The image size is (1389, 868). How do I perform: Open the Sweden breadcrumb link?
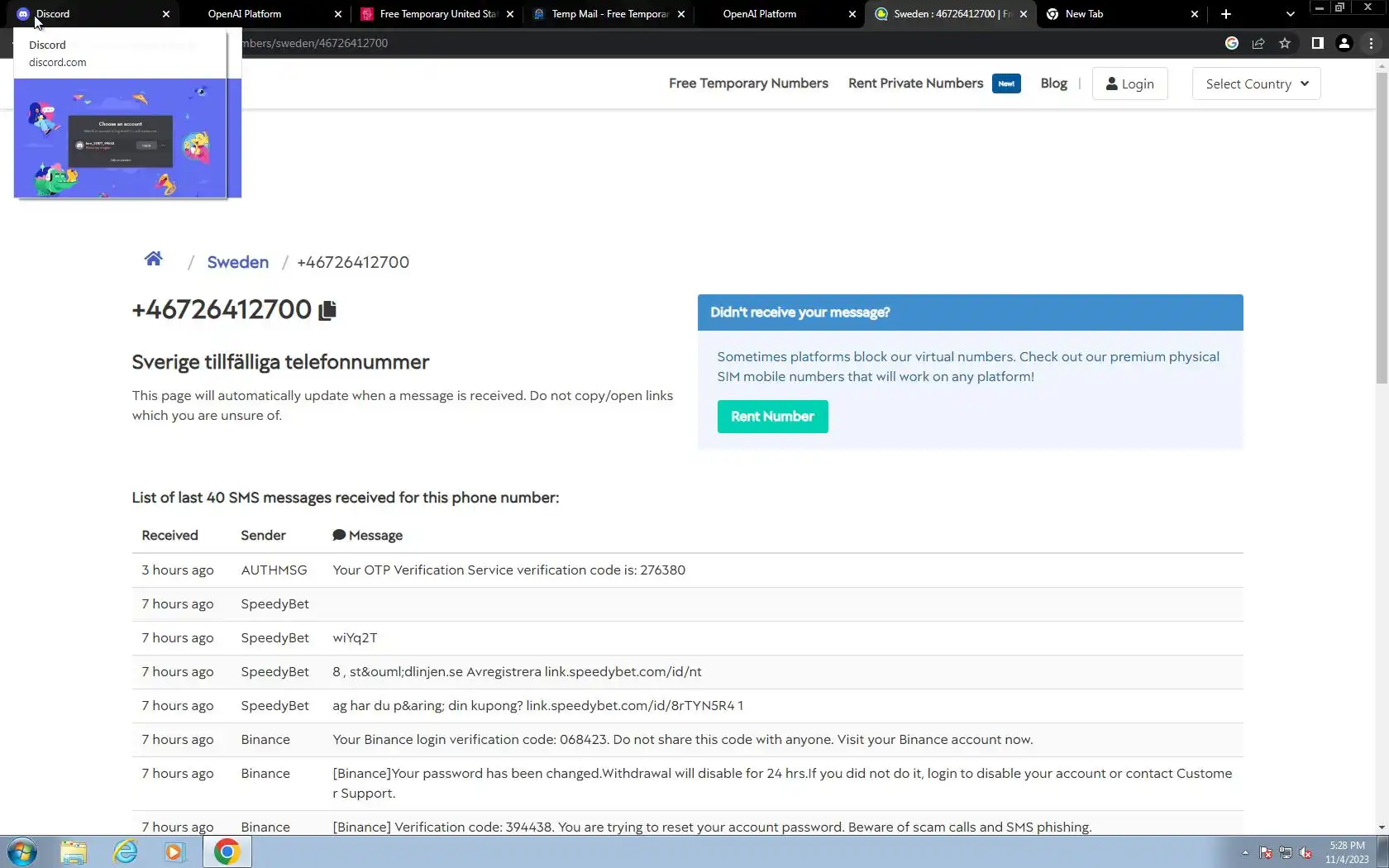pyautogui.click(x=237, y=262)
